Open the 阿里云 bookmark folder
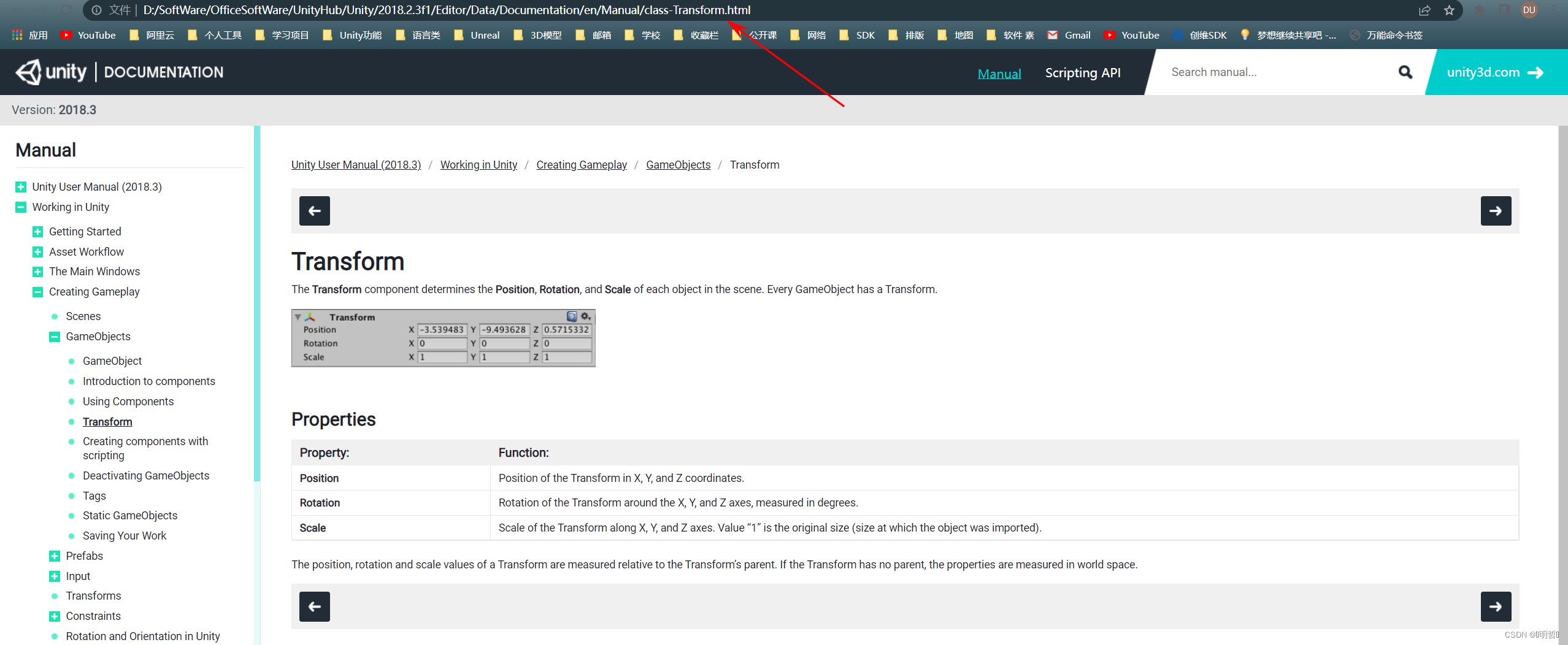 tap(152, 35)
